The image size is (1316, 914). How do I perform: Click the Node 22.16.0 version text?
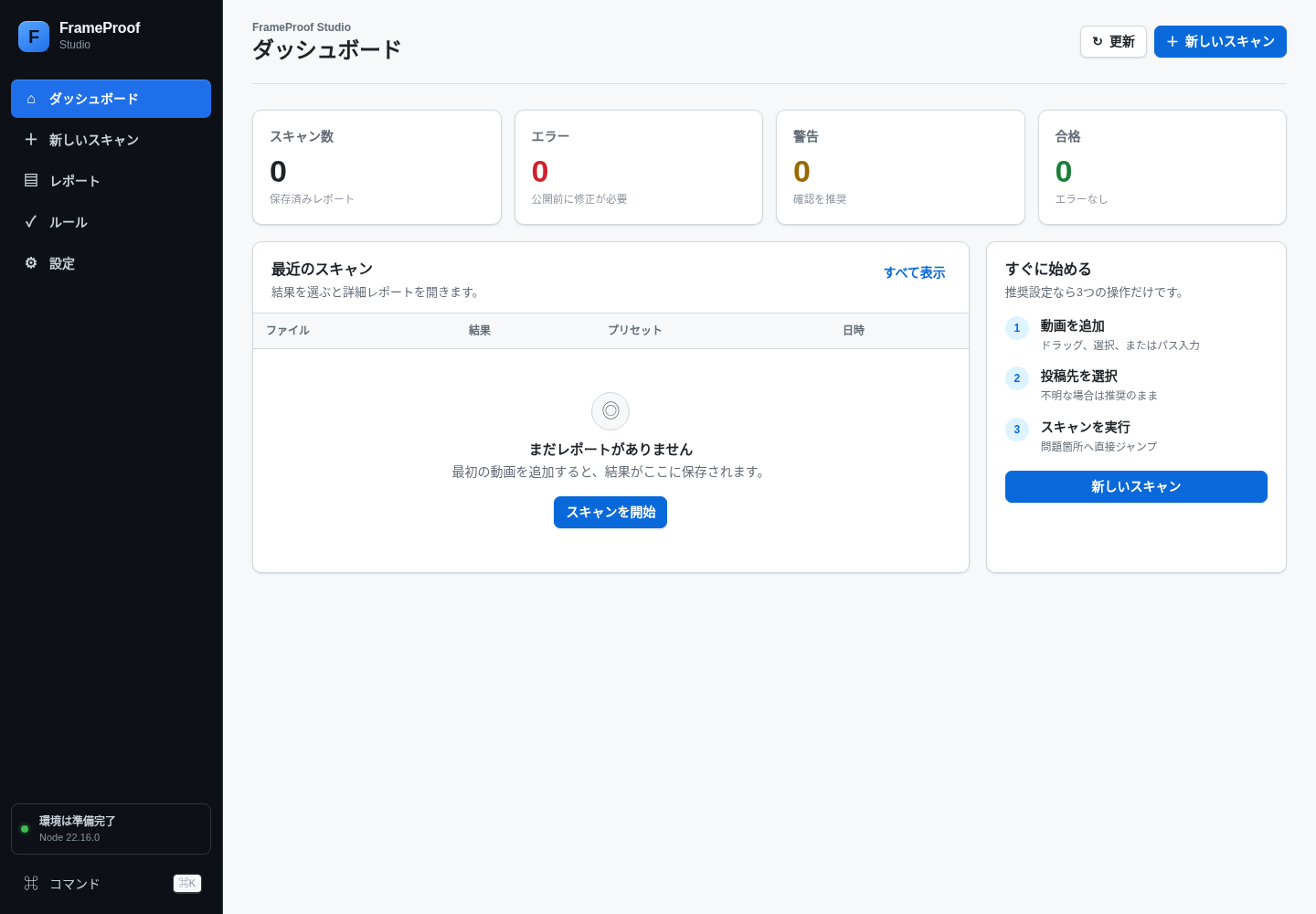point(69,837)
